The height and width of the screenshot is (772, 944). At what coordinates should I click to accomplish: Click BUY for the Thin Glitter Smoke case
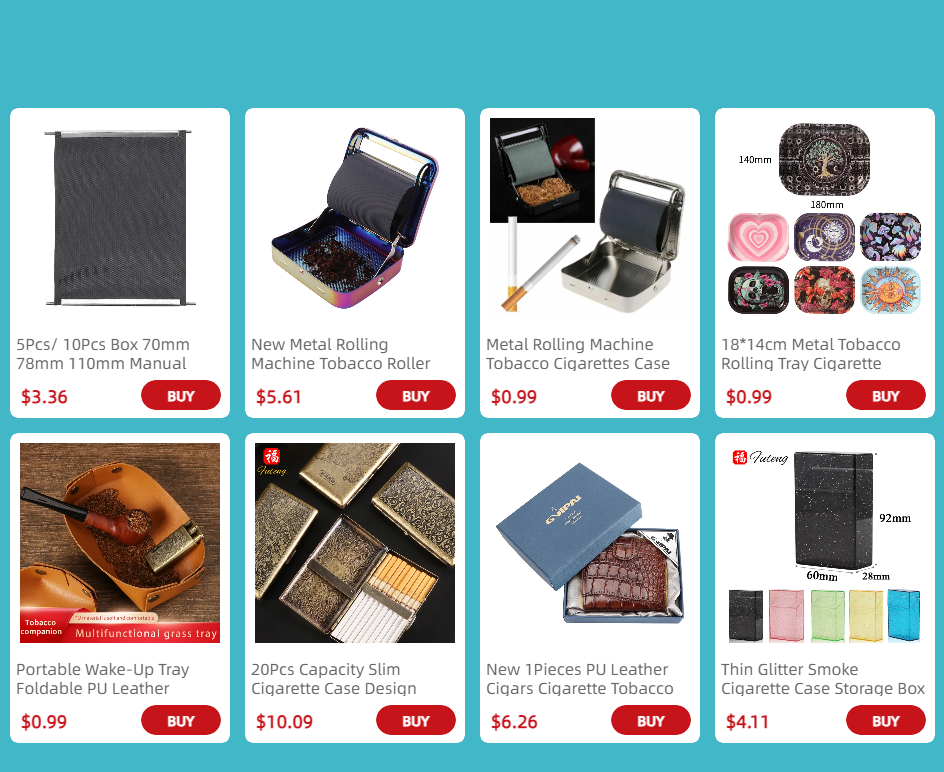coord(886,720)
